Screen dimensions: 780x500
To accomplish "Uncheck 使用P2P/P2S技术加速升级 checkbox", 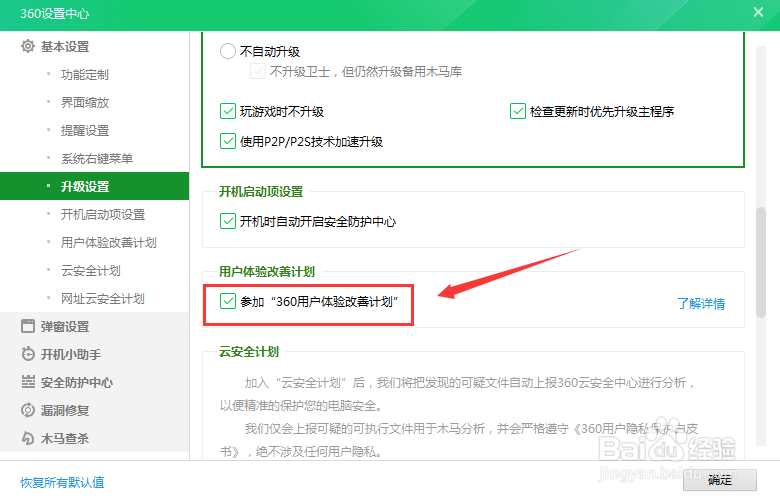I will [x=228, y=141].
